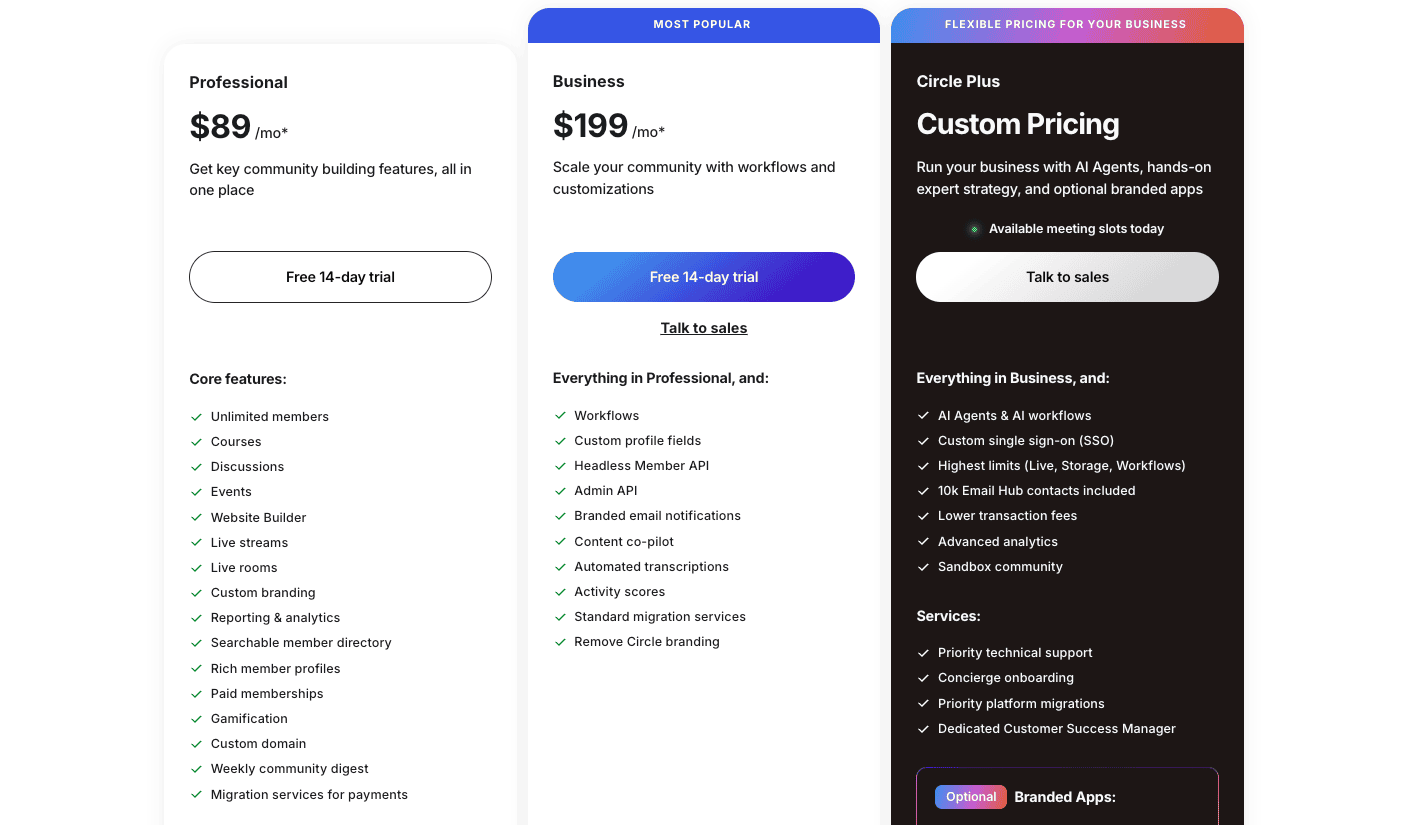Click the checkmark beside "Workflows"
Viewport: 1421px width, 825px height.
pyautogui.click(x=560, y=415)
